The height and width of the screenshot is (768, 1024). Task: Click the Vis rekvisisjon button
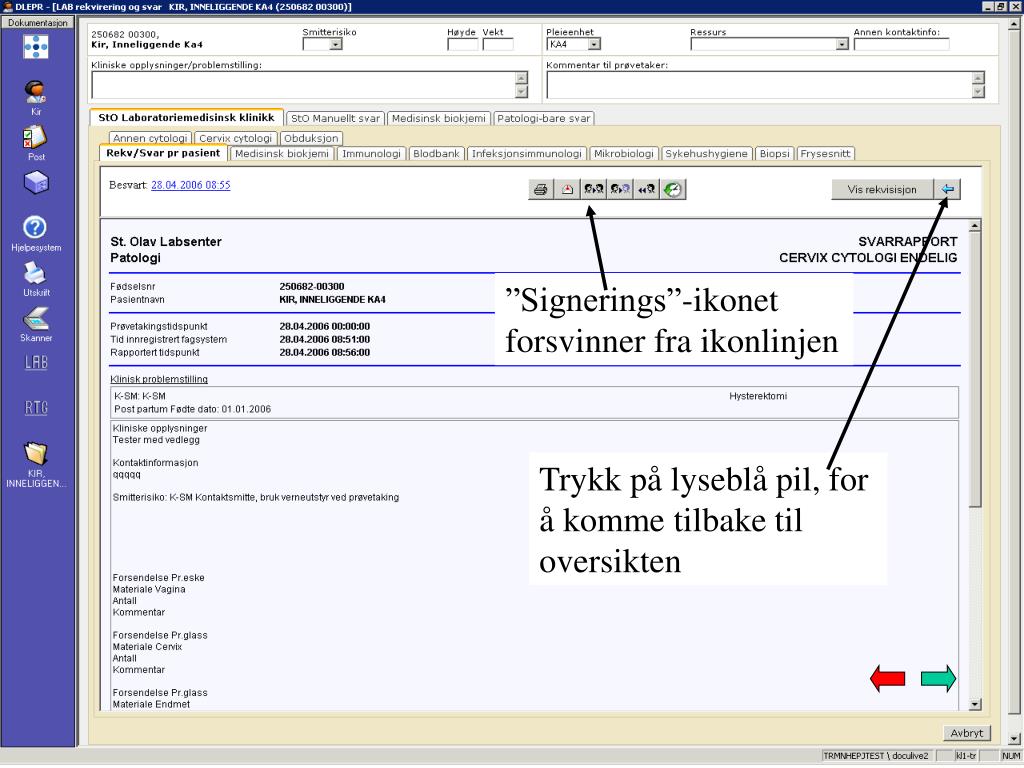click(882, 189)
